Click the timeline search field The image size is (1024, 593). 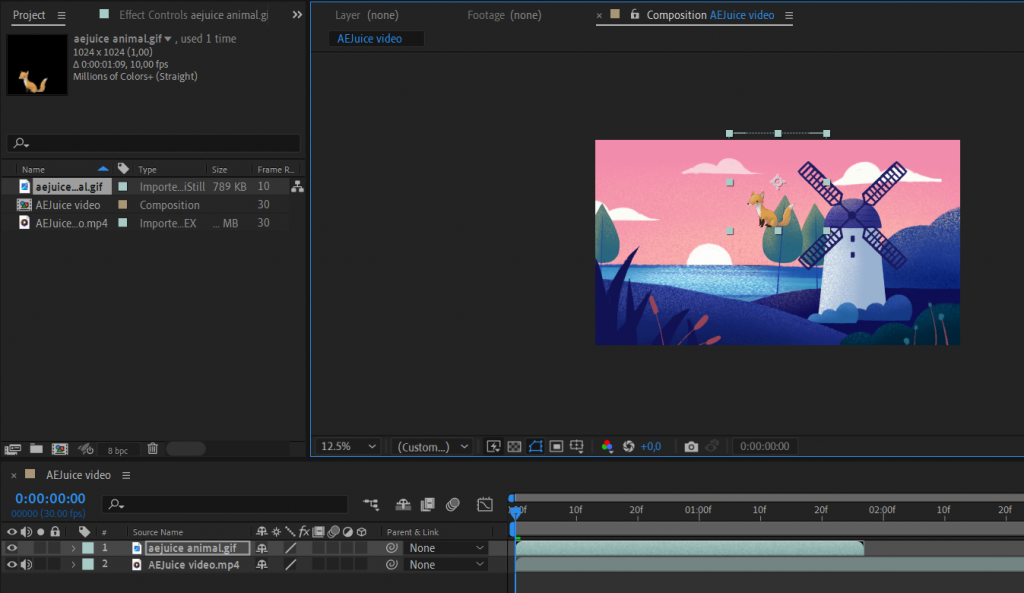click(225, 504)
